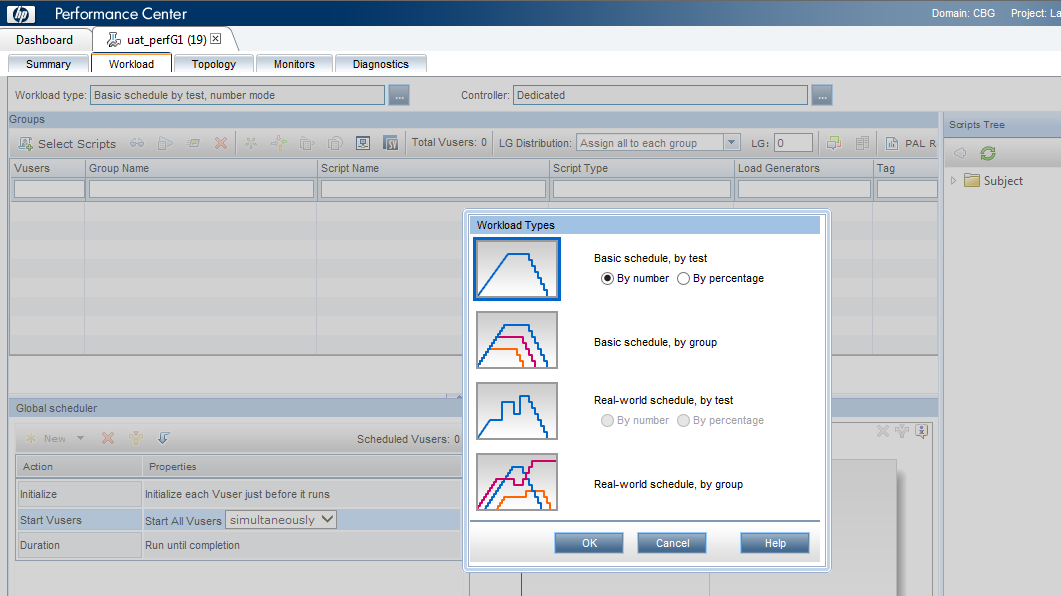This screenshot has height=596, width=1061.
Task: Select the Duration action row
Action: point(239,545)
